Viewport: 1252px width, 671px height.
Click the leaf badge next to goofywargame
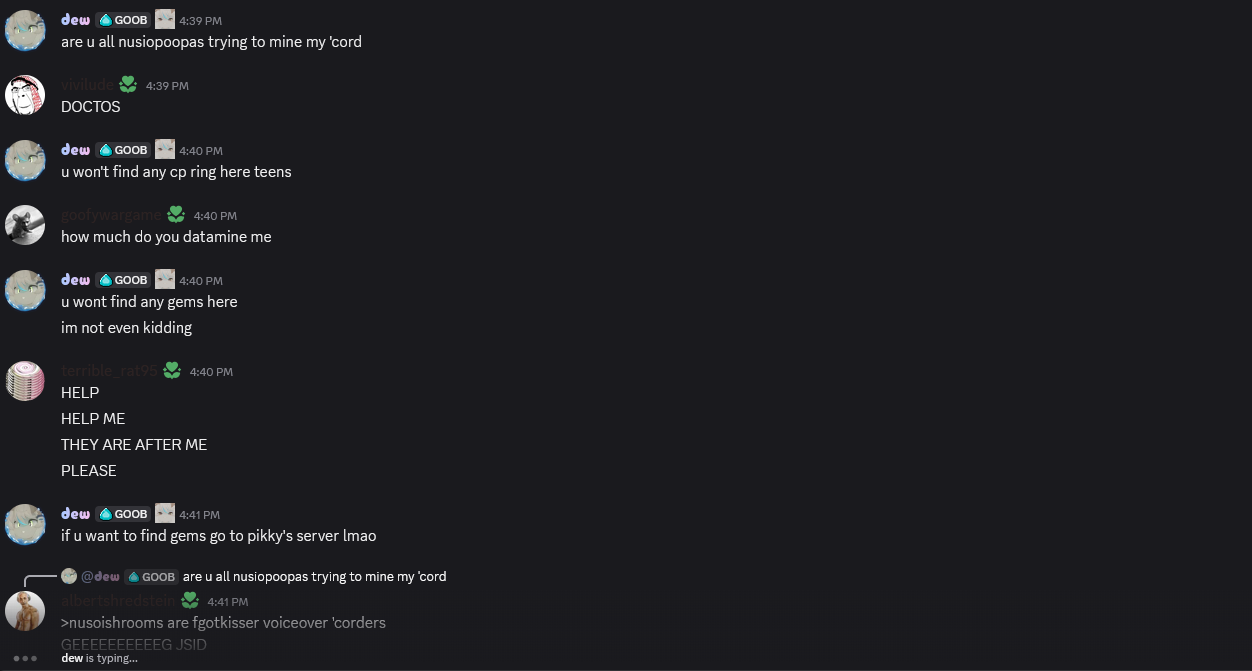coord(176,215)
